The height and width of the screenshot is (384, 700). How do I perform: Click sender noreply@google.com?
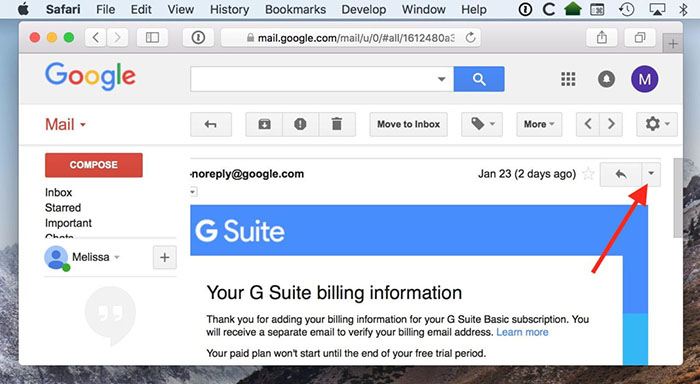(x=247, y=174)
